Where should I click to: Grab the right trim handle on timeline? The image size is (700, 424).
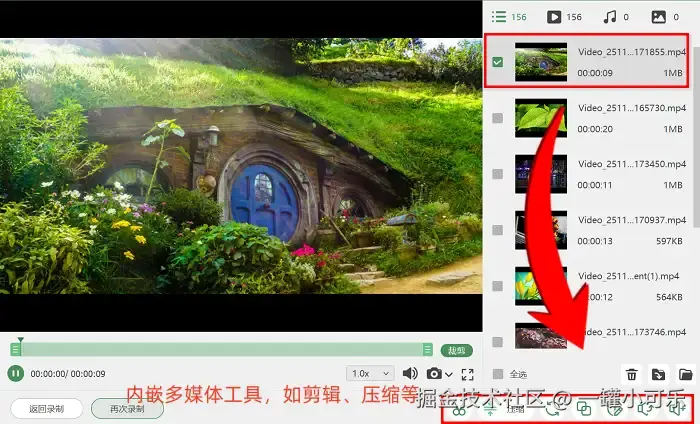click(428, 349)
